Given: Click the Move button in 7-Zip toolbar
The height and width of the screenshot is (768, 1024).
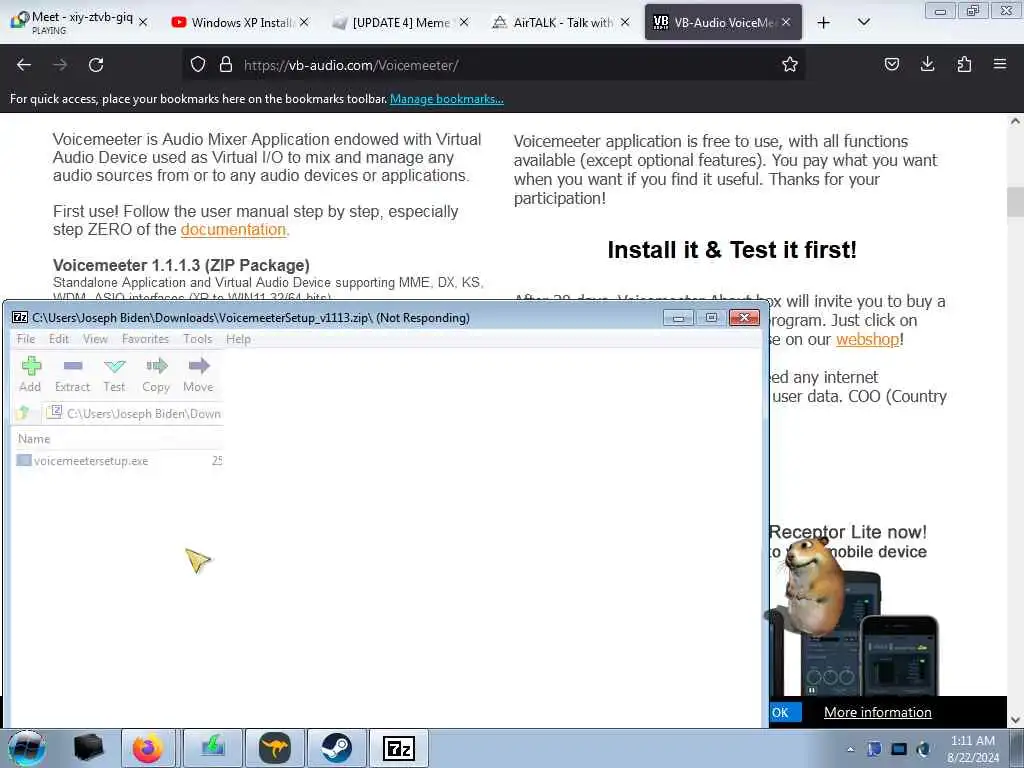Looking at the screenshot, I should pos(199,374).
